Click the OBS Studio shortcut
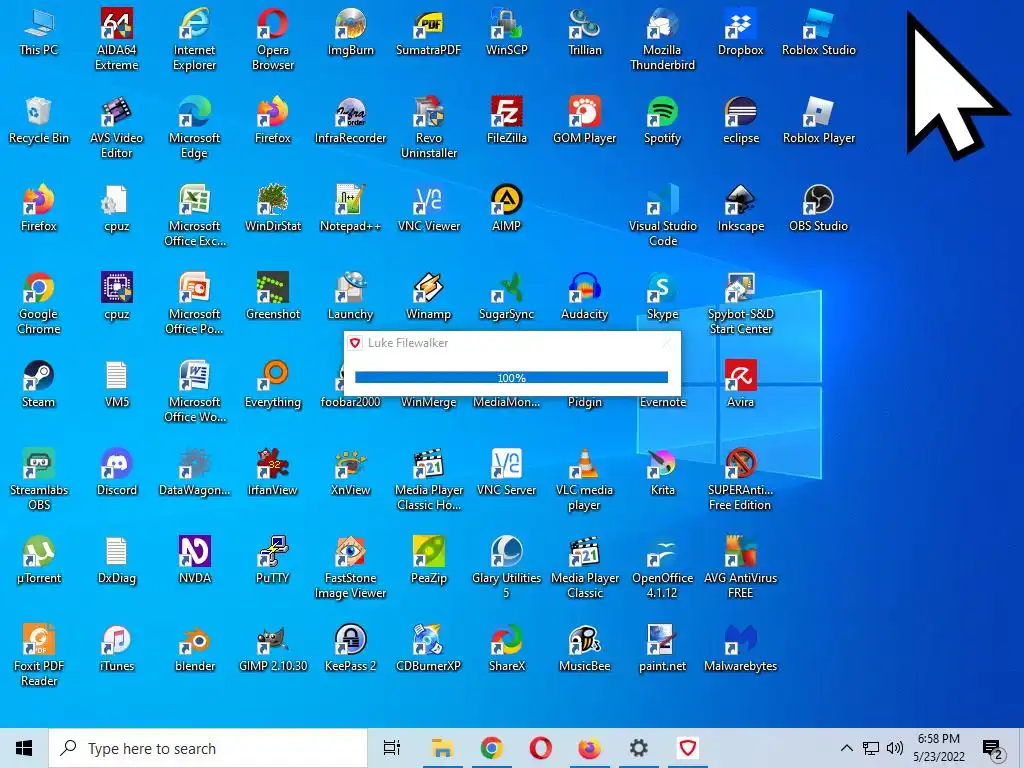The width and height of the screenshot is (1024, 768). (818, 209)
